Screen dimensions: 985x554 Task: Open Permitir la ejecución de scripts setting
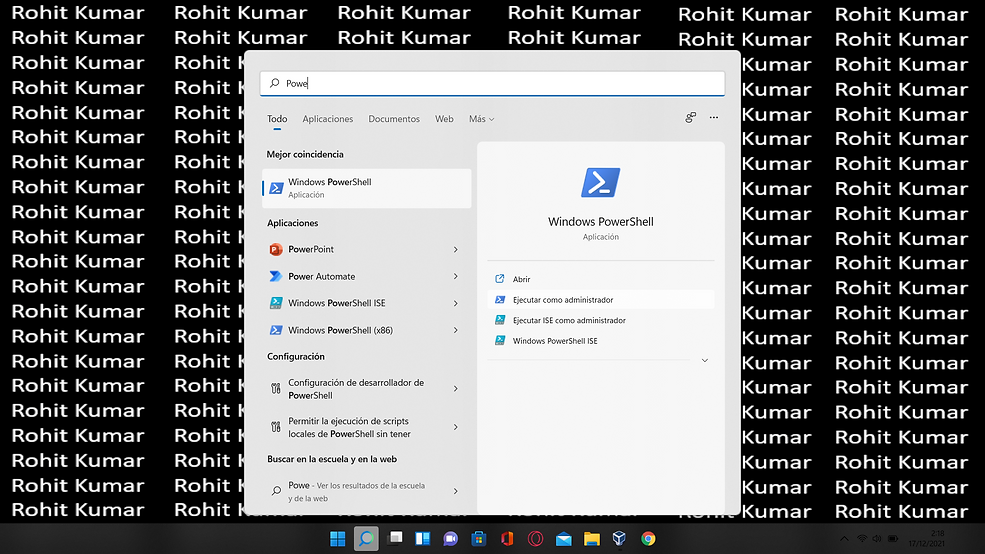click(366, 427)
